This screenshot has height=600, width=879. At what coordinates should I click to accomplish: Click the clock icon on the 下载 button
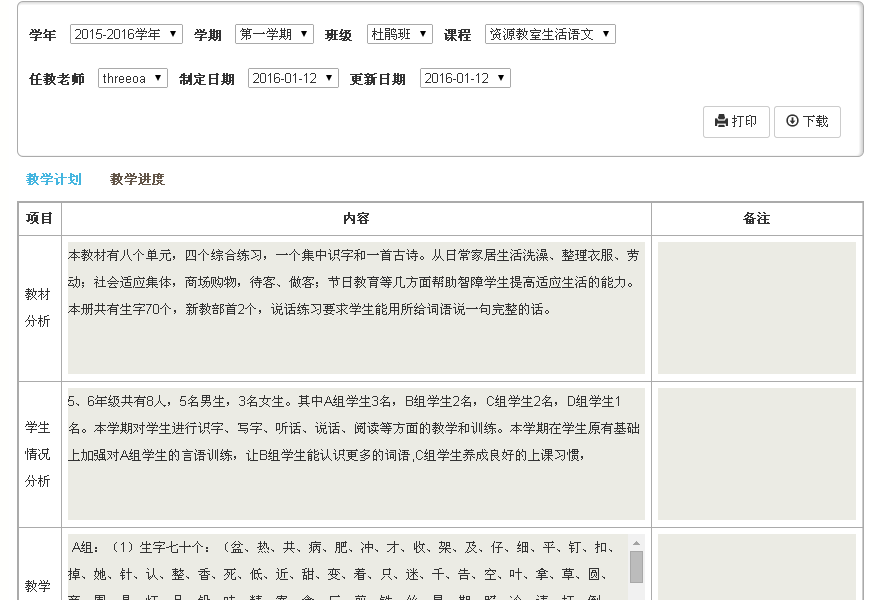point(791,122)
